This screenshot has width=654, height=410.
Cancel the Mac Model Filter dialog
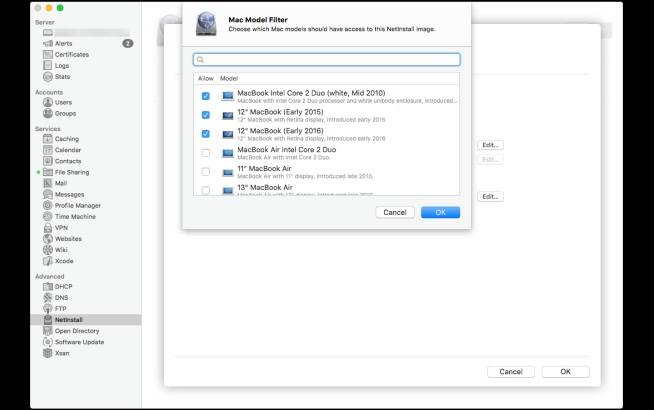coord(394,212)
